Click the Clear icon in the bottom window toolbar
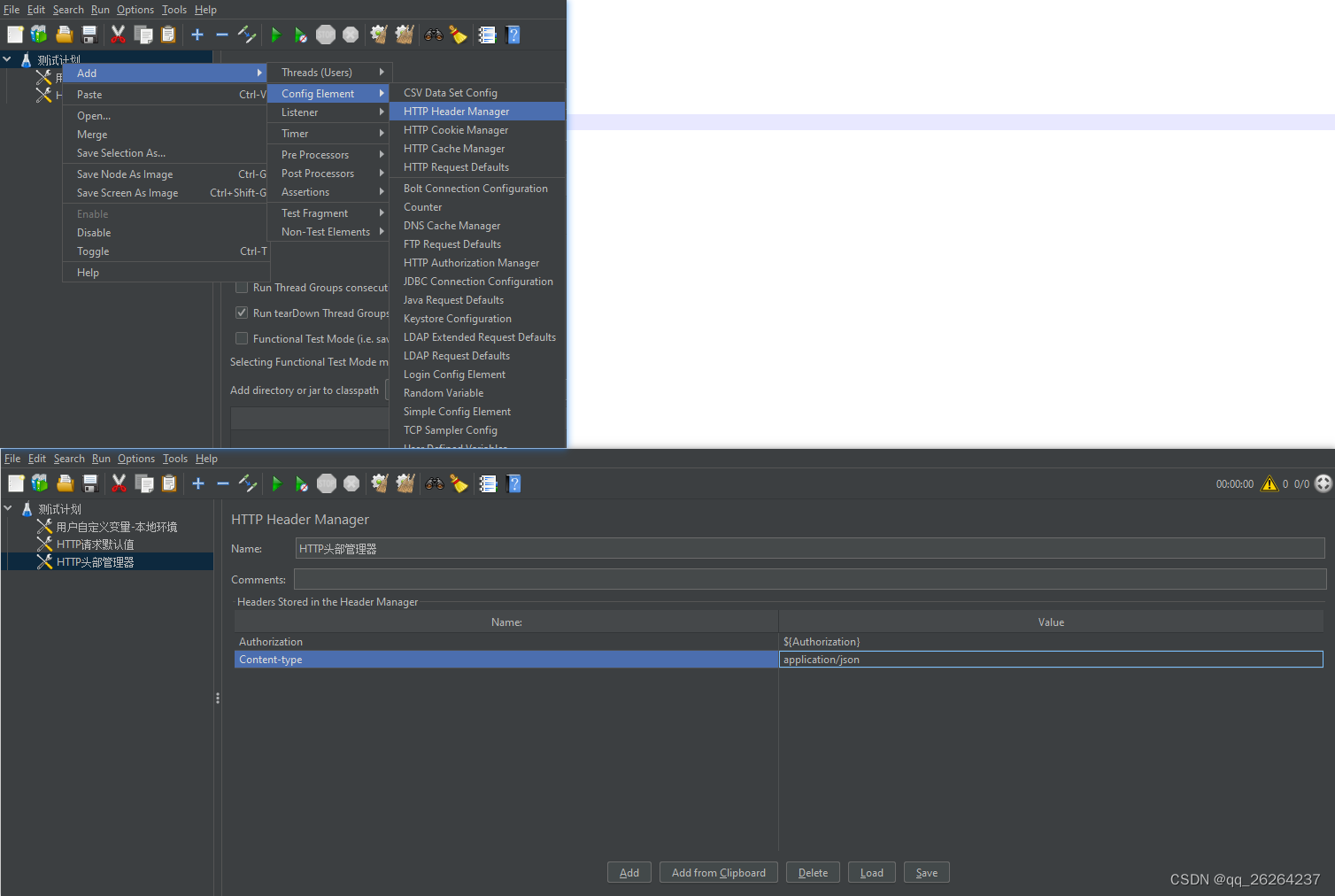The image size is (1335, 896). pyautogui.click(x=380, y=483)
